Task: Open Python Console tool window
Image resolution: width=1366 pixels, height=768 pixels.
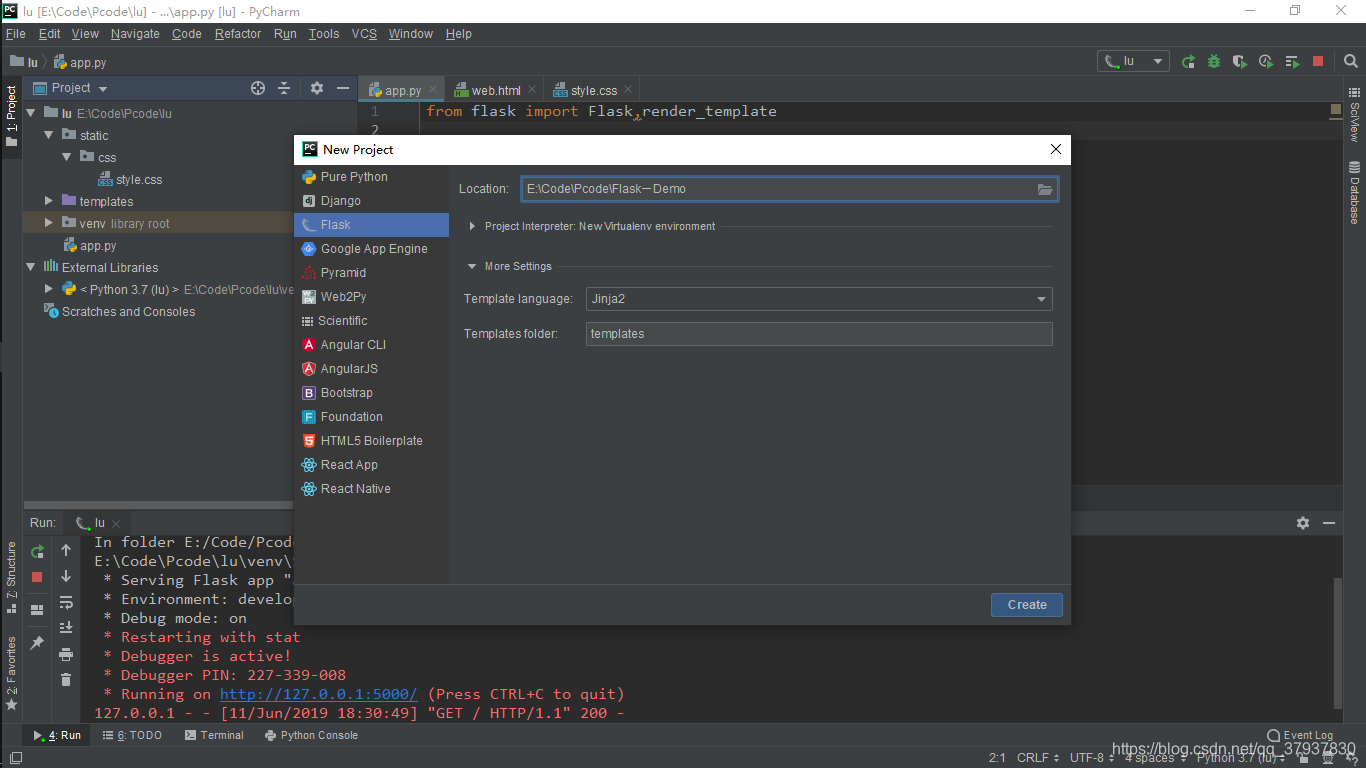Action: [x=311, y=735]
